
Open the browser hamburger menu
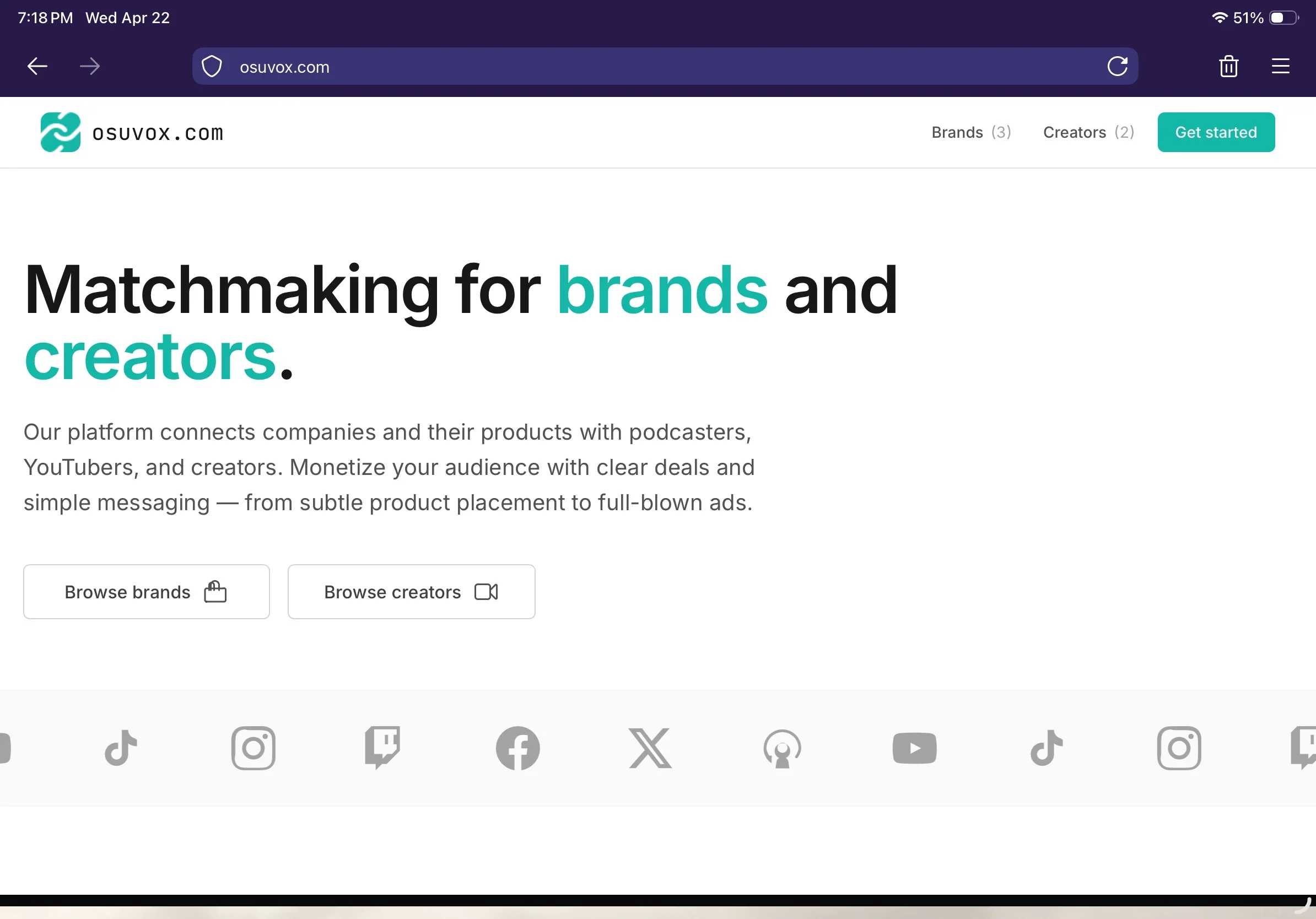click(x=1280, y=67)
